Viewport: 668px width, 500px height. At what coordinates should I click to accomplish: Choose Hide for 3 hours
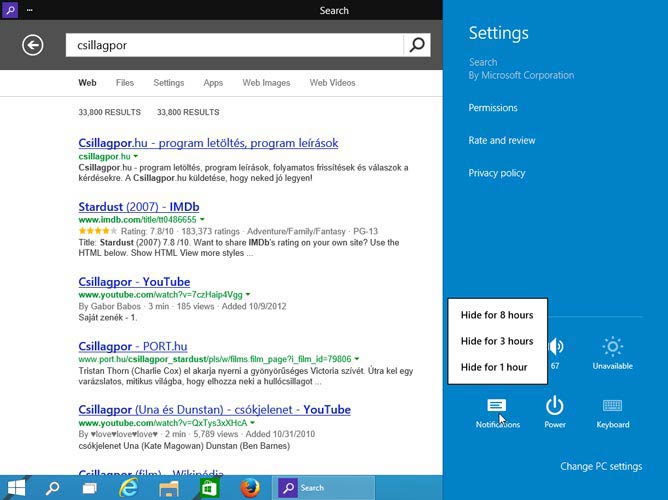coord(497,341)
